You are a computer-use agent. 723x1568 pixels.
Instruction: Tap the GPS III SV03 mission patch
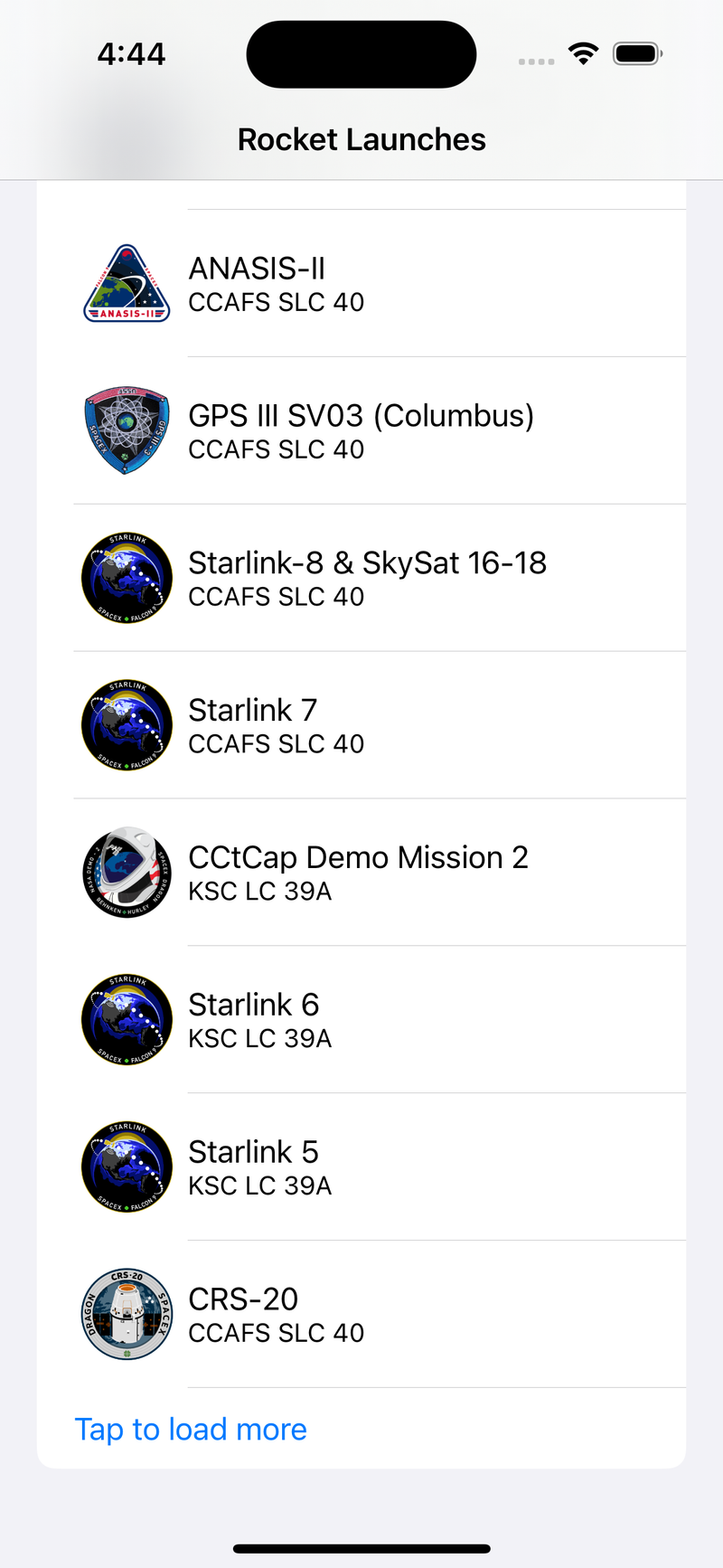click(x=127, y=431)
